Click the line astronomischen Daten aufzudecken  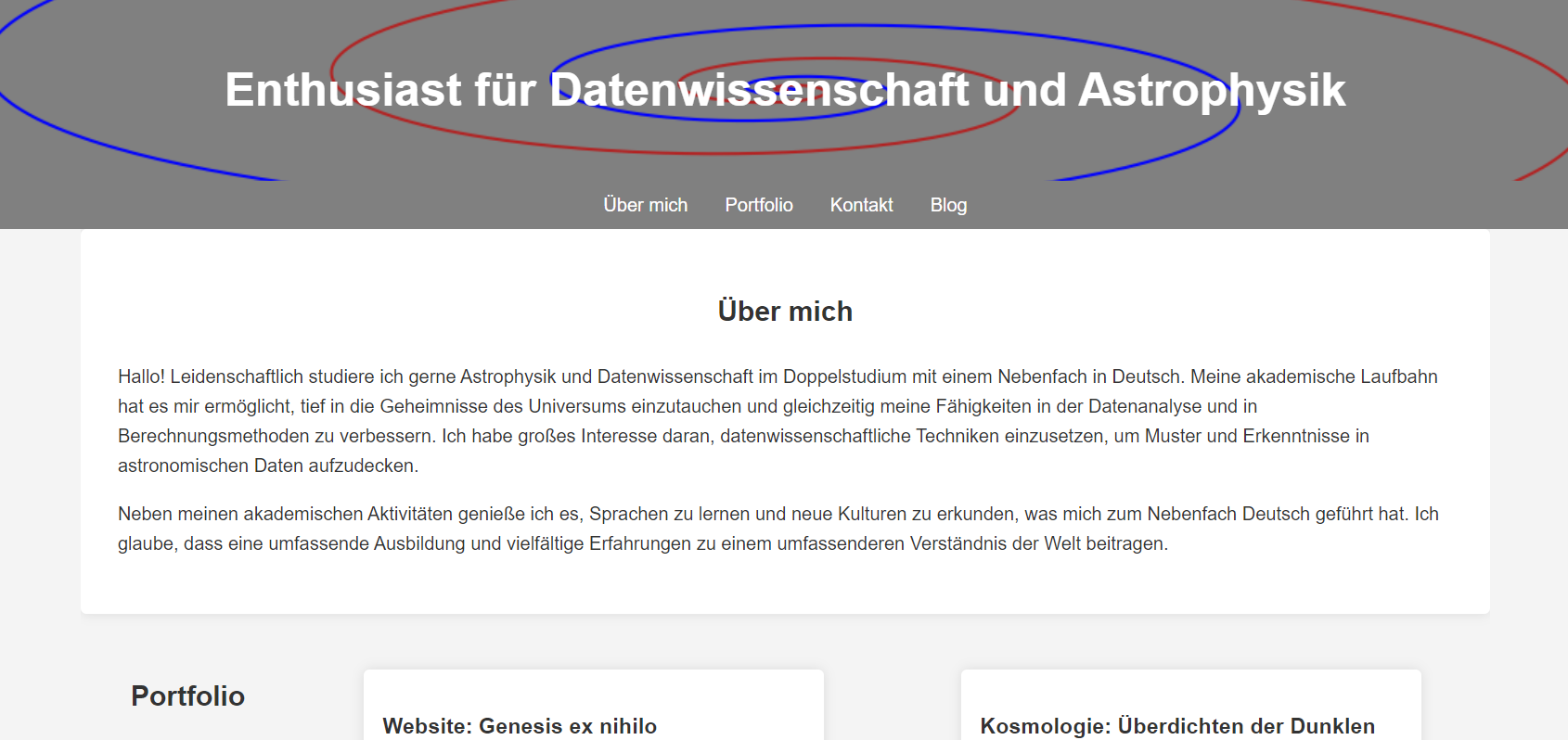(x=267, y=466)
